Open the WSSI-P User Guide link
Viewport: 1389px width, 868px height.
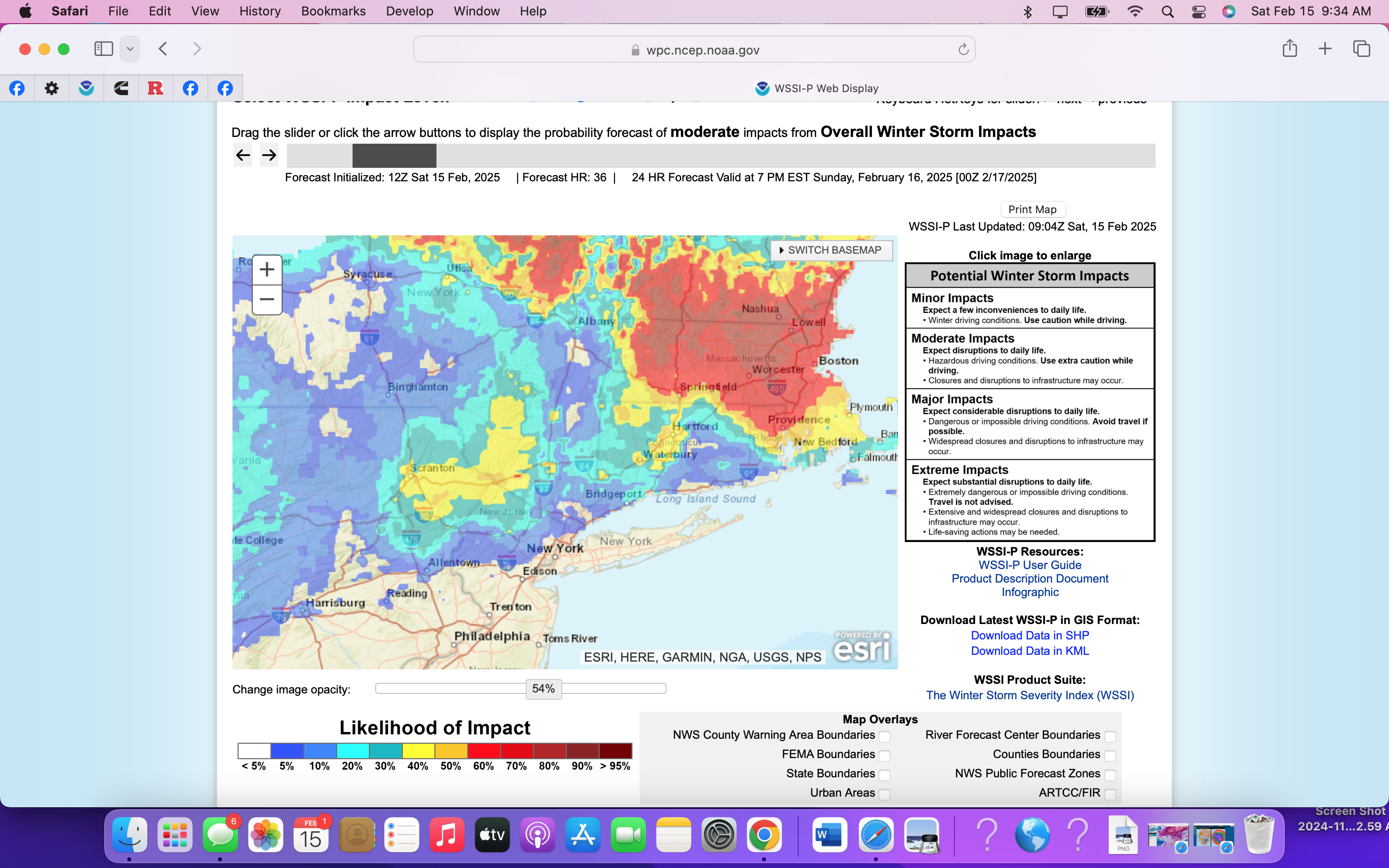click(1030, 565)
